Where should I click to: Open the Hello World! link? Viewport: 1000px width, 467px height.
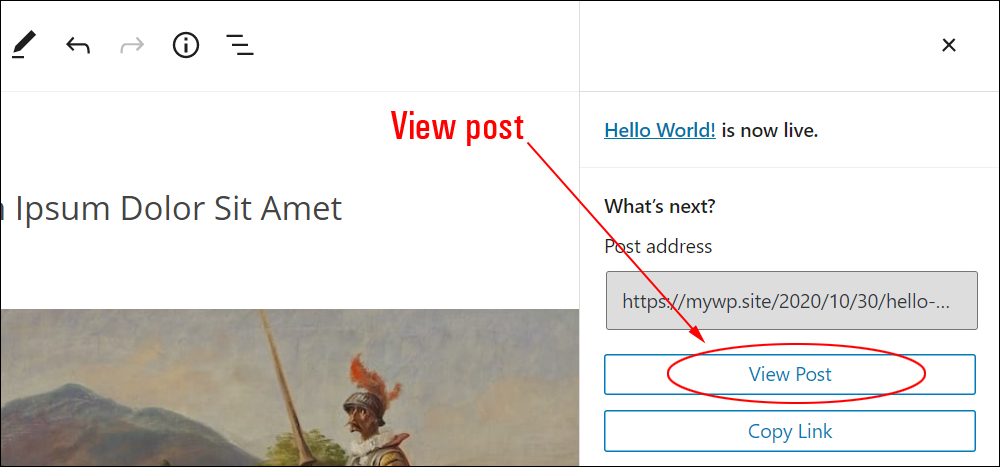tap(659, 131)
